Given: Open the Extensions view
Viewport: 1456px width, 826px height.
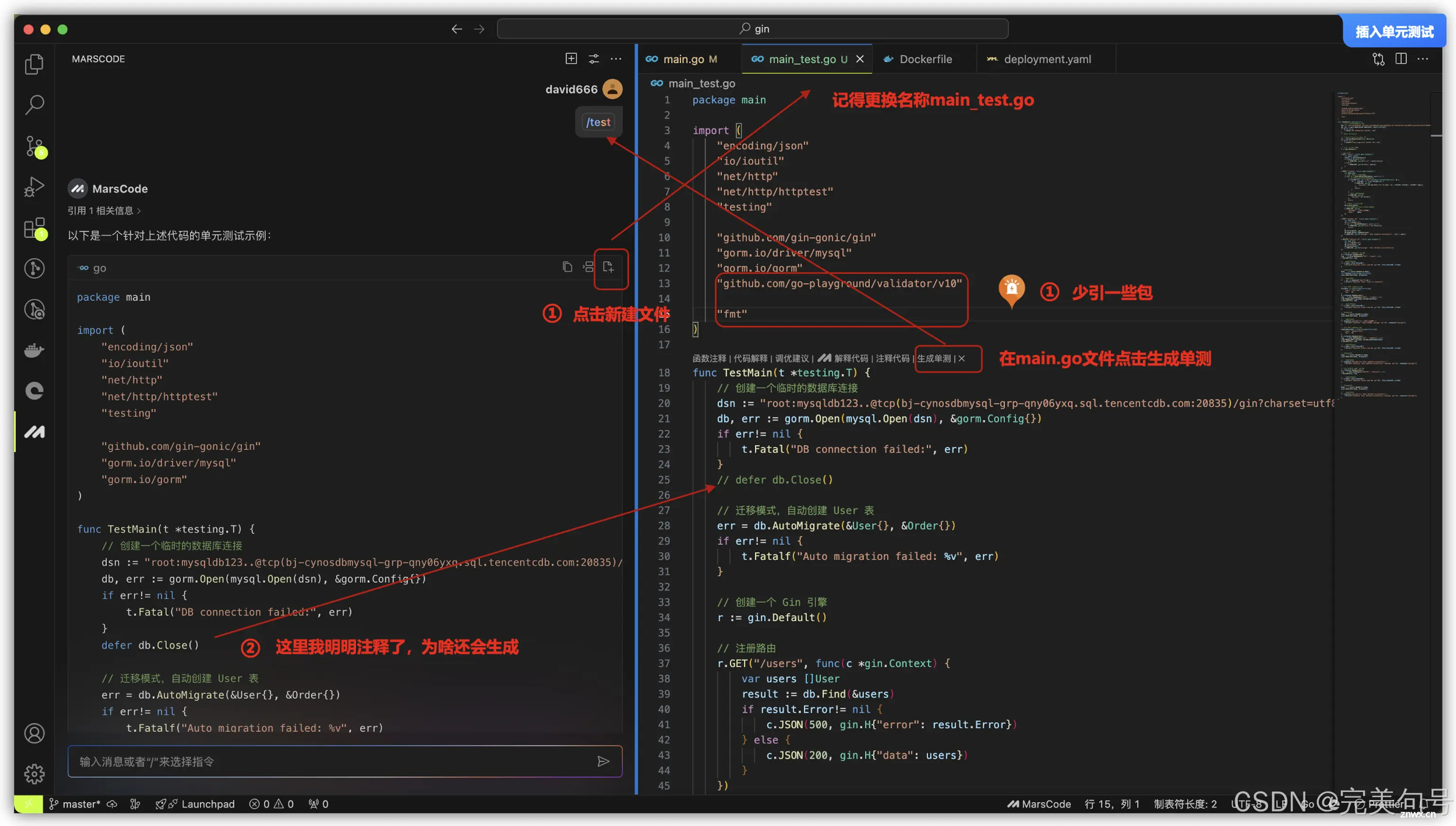Looking at the screenshot, I should (34, 228).
